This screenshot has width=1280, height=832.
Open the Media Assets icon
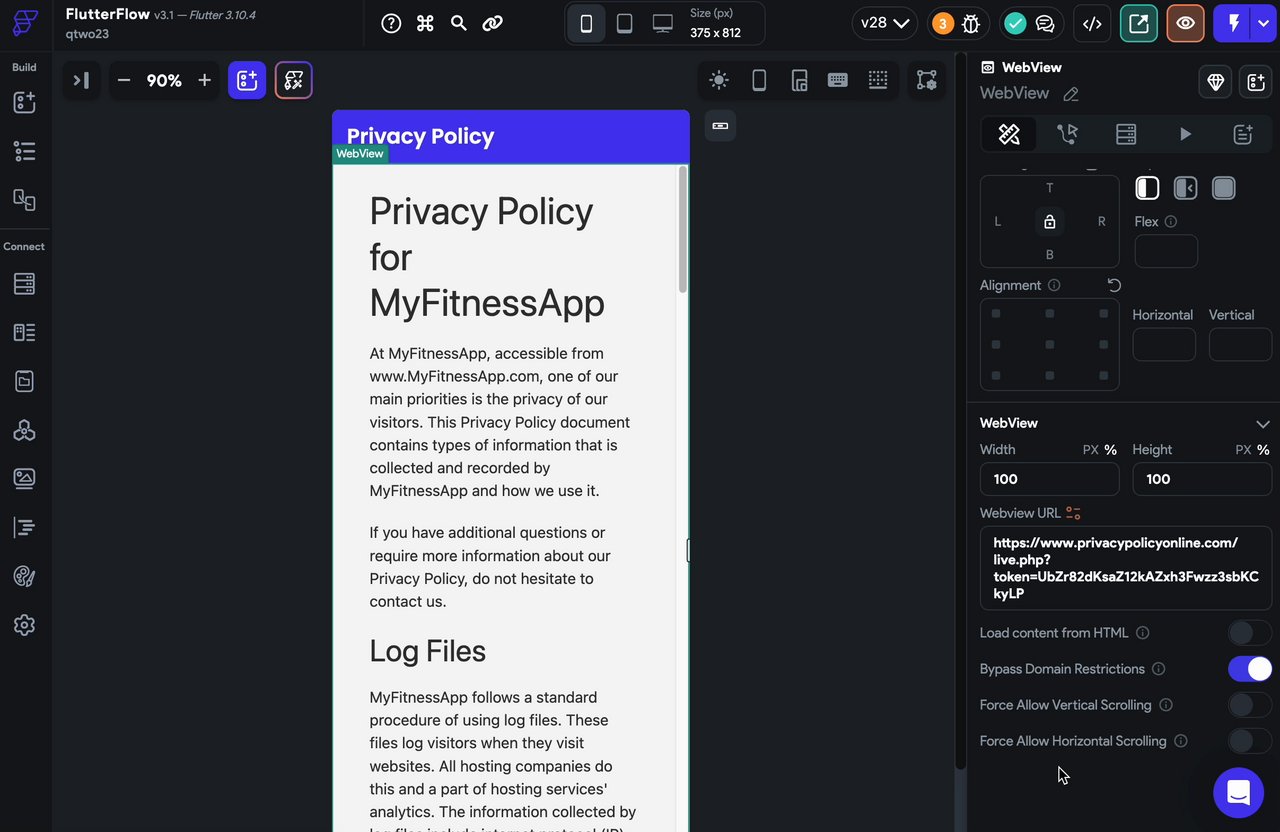(24, 478)
